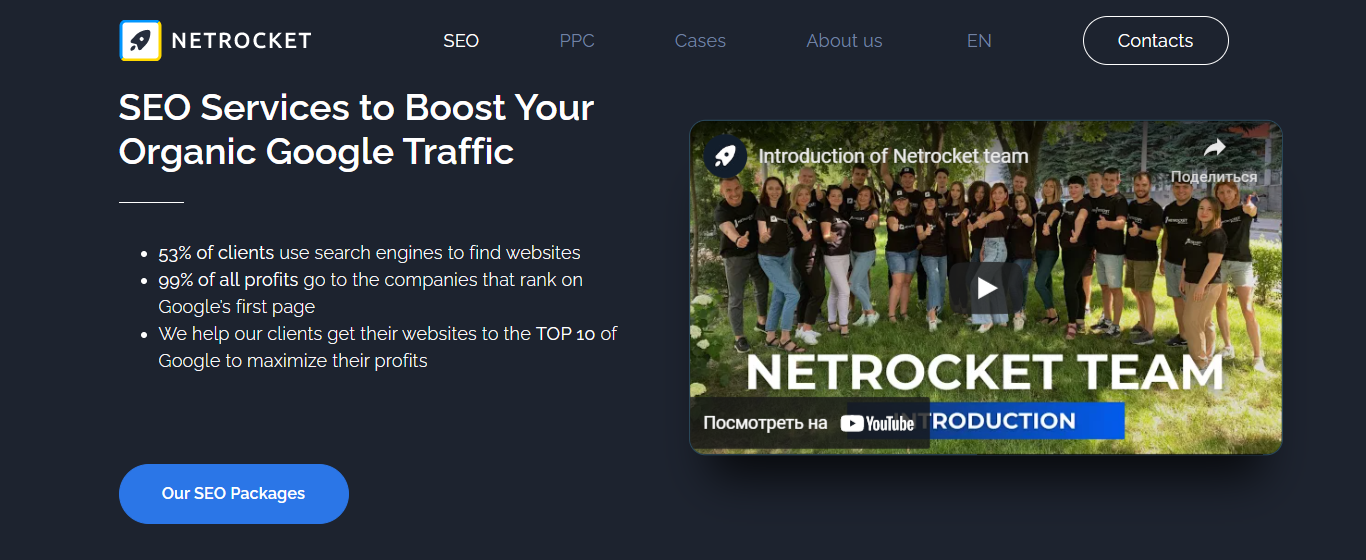The image size is (1366, 560).
Task: Go to the Cases page
Action: click(x=700, y=41)
